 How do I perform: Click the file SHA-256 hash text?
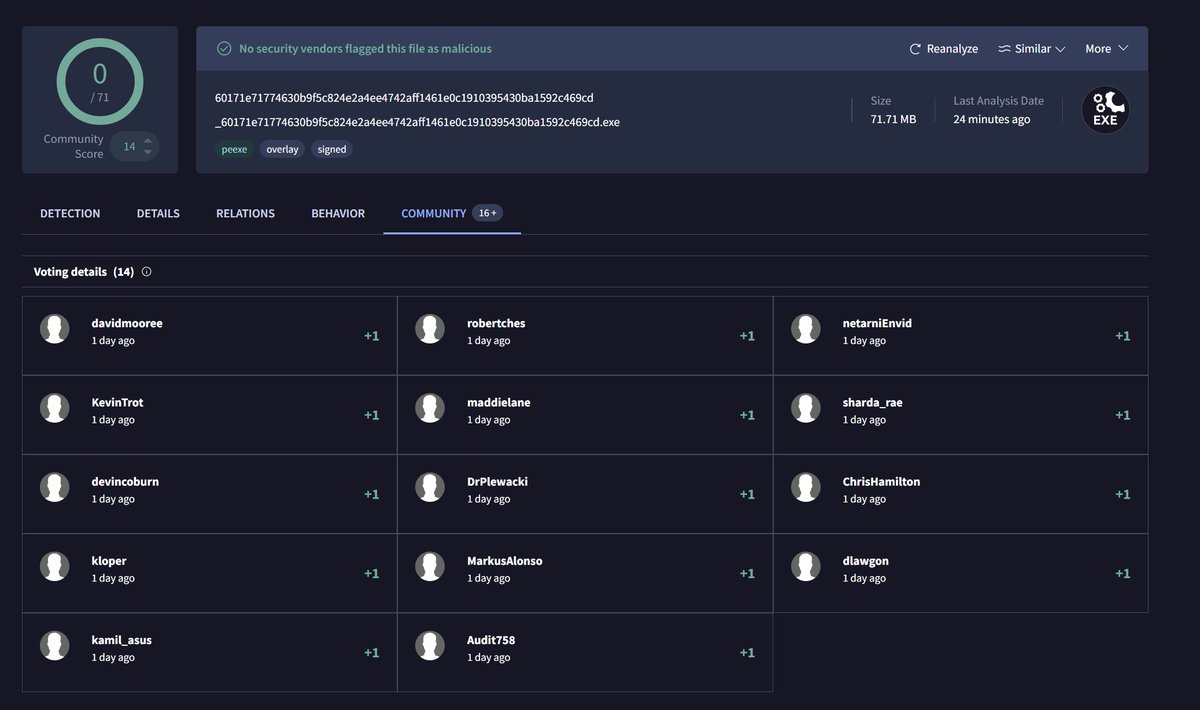[404, 98]
